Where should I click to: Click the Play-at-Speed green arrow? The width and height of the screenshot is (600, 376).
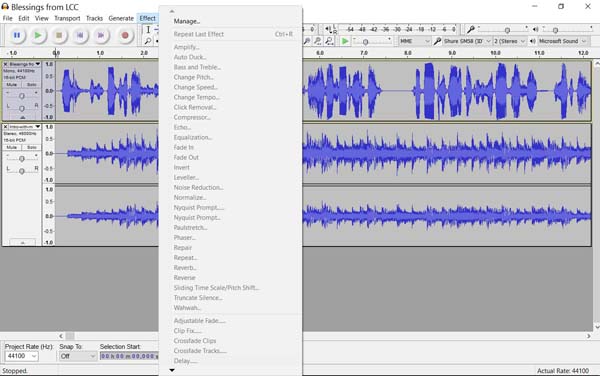(x=345, y=41)
